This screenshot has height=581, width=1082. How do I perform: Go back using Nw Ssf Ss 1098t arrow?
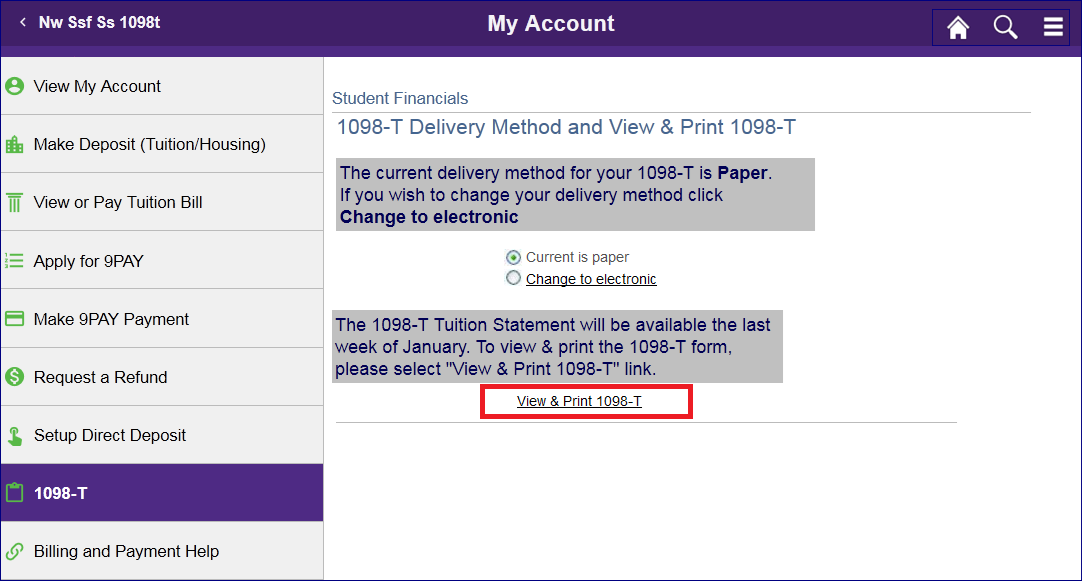pos(23,22)
